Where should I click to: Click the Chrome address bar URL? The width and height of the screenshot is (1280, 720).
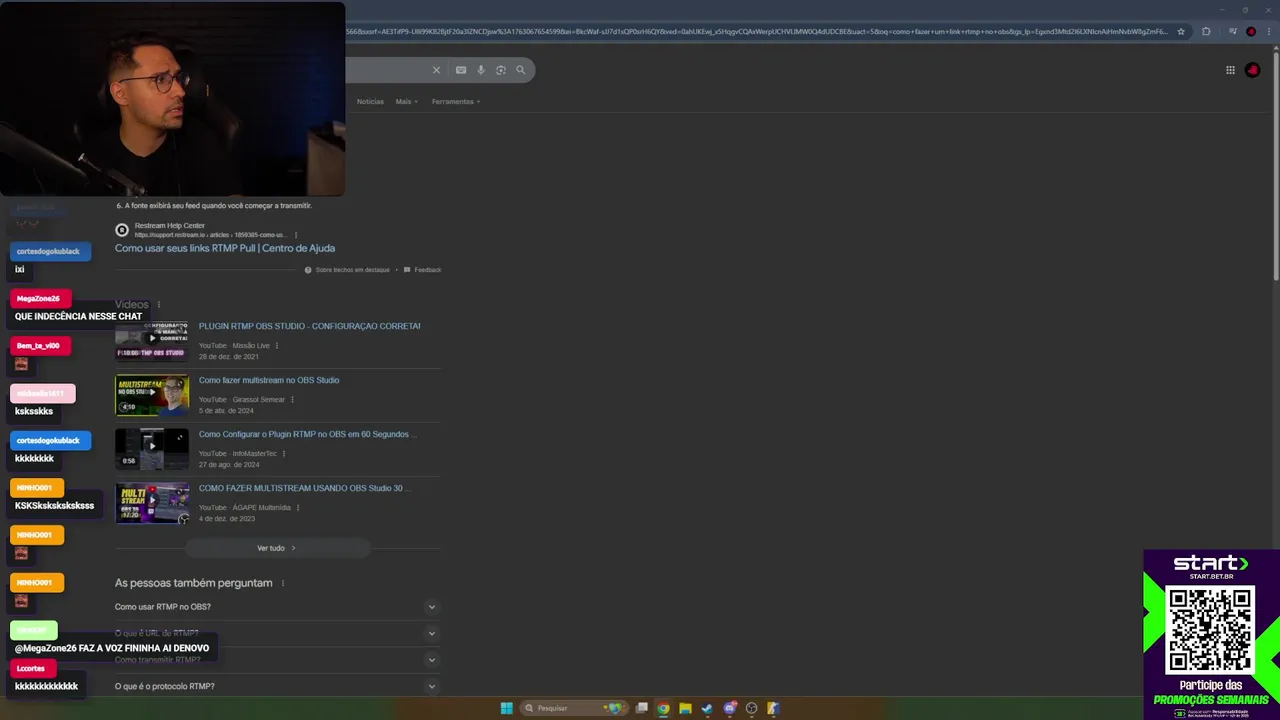click(756, 31)
